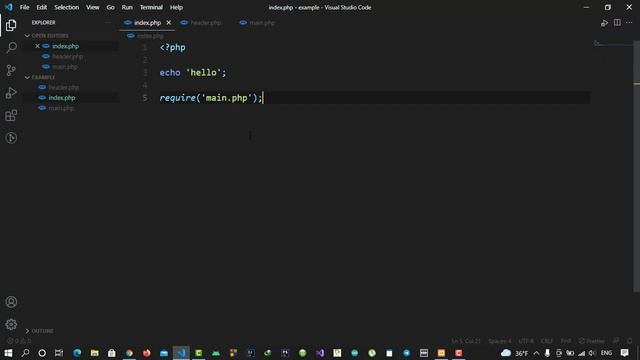Open Firefox from the taskbar
The height and width of the screenshot is (360, 640).
click(x=147, y=353)
